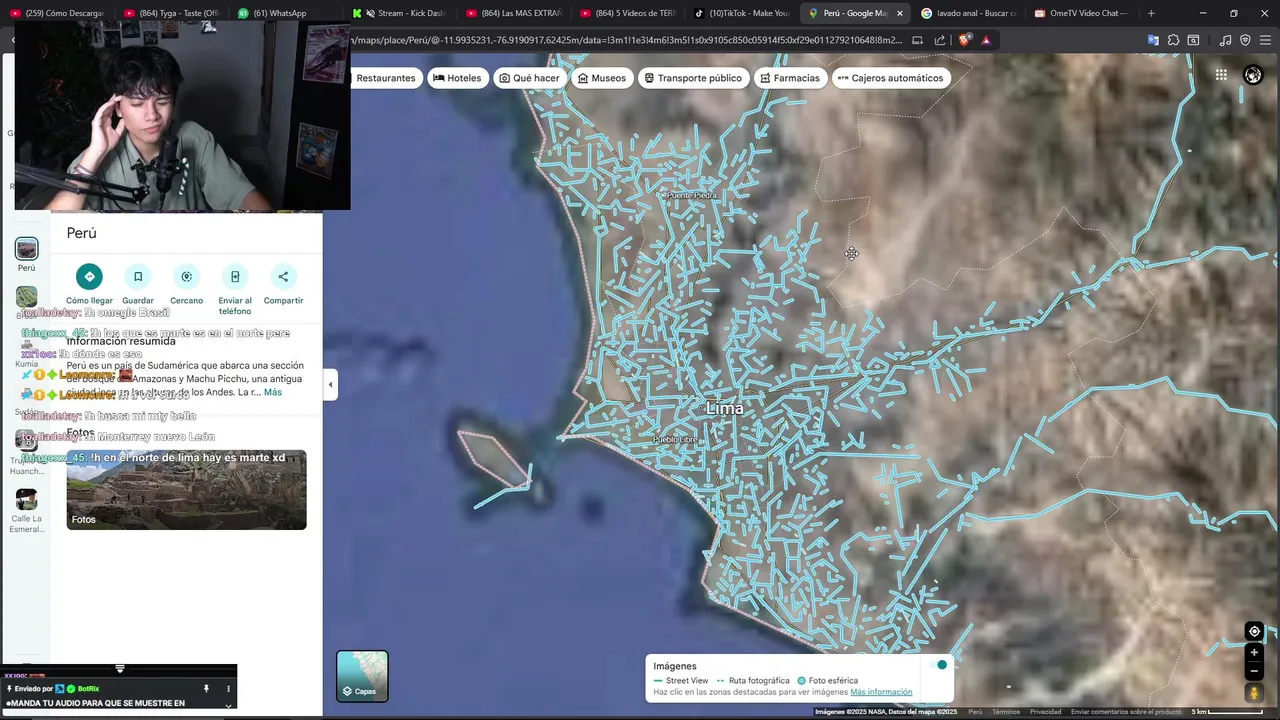1280x720 pixels.
Task: Filter map by Hoteles
Action: coord(457,78)
